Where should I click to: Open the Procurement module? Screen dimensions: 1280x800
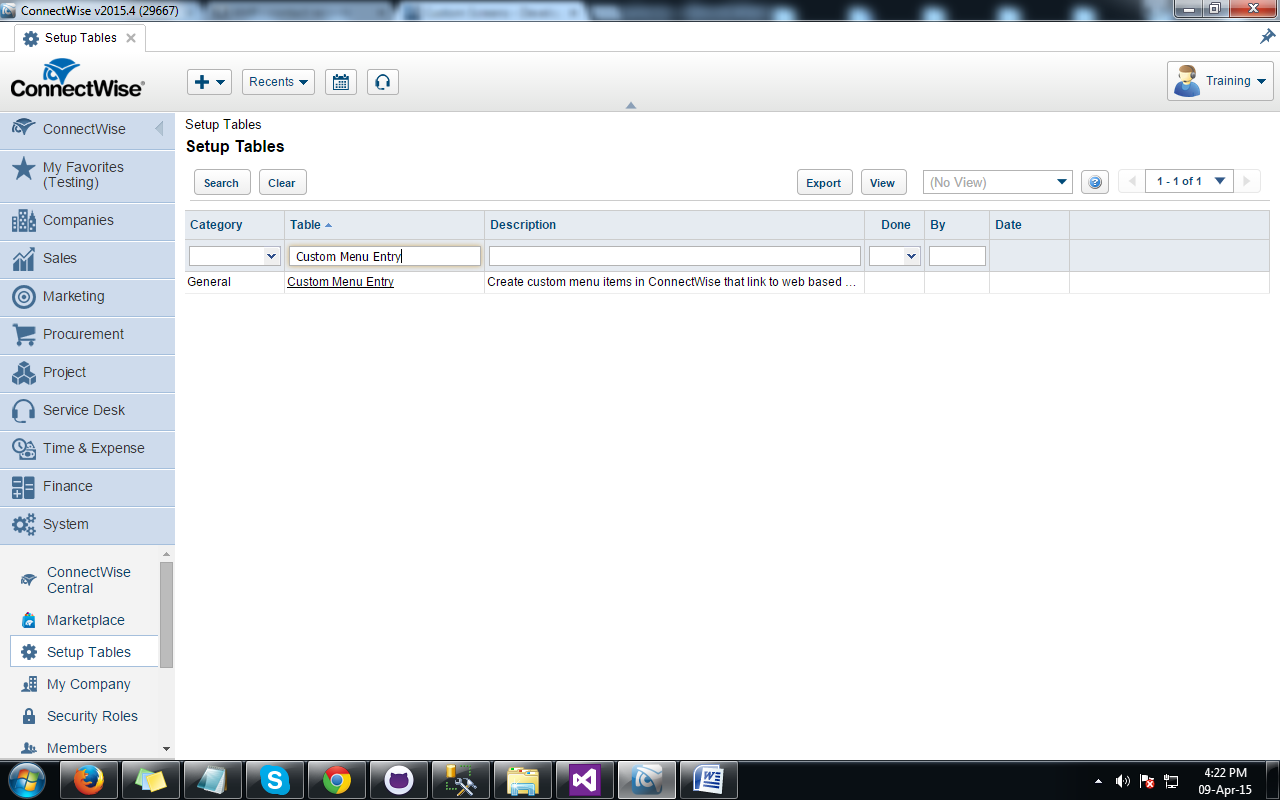tap(87, 334)
